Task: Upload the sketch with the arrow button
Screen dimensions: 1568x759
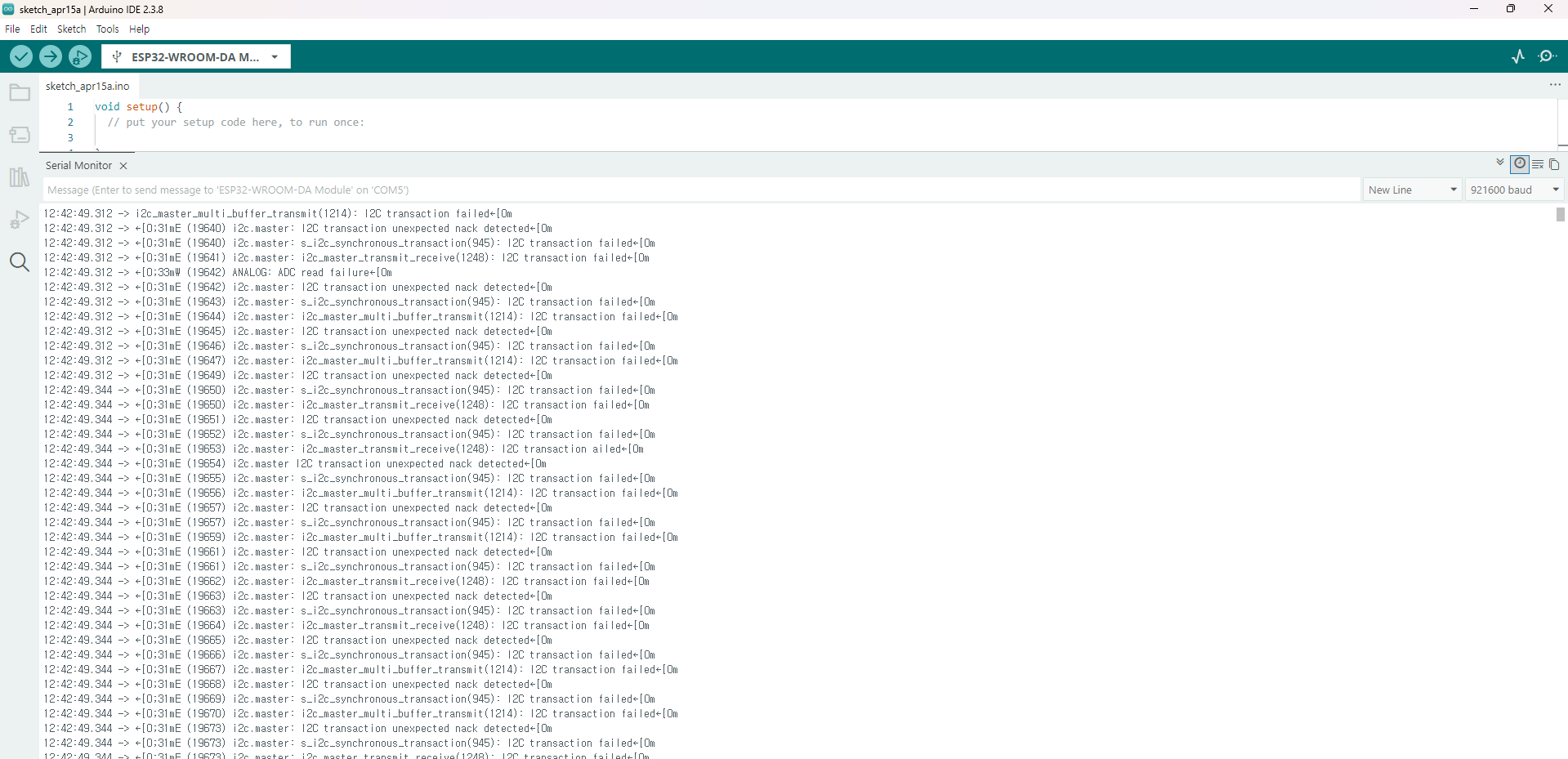Action: point(51,56)
